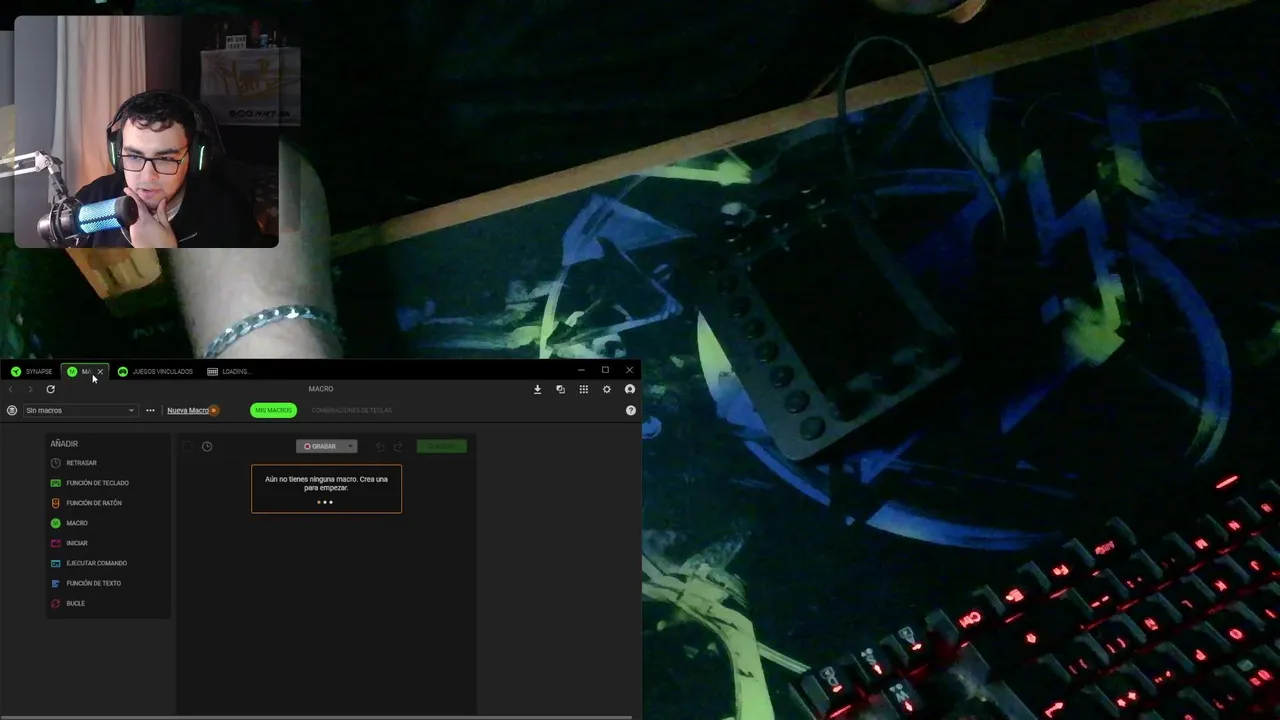This screenshot has height=720, width=1280.
Task: Add an Iniciar action
Action: coord(69,543)
